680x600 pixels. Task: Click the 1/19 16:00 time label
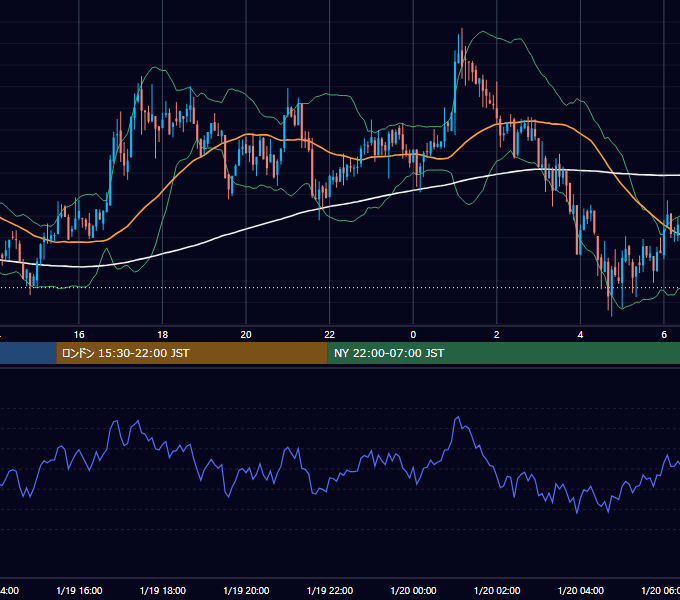79,590
